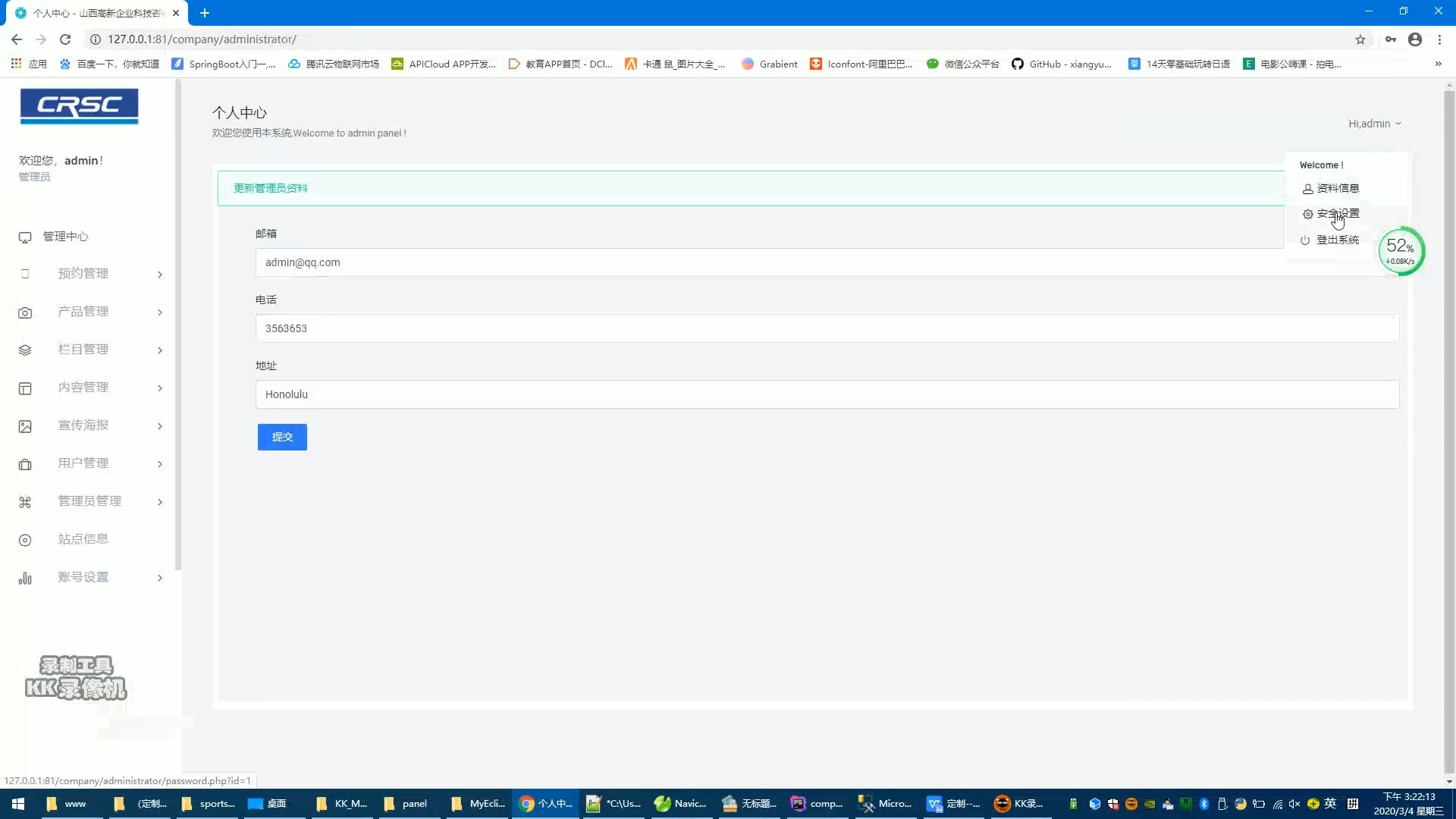Click the 更新管理员资料 panel header

pos(751,188)
